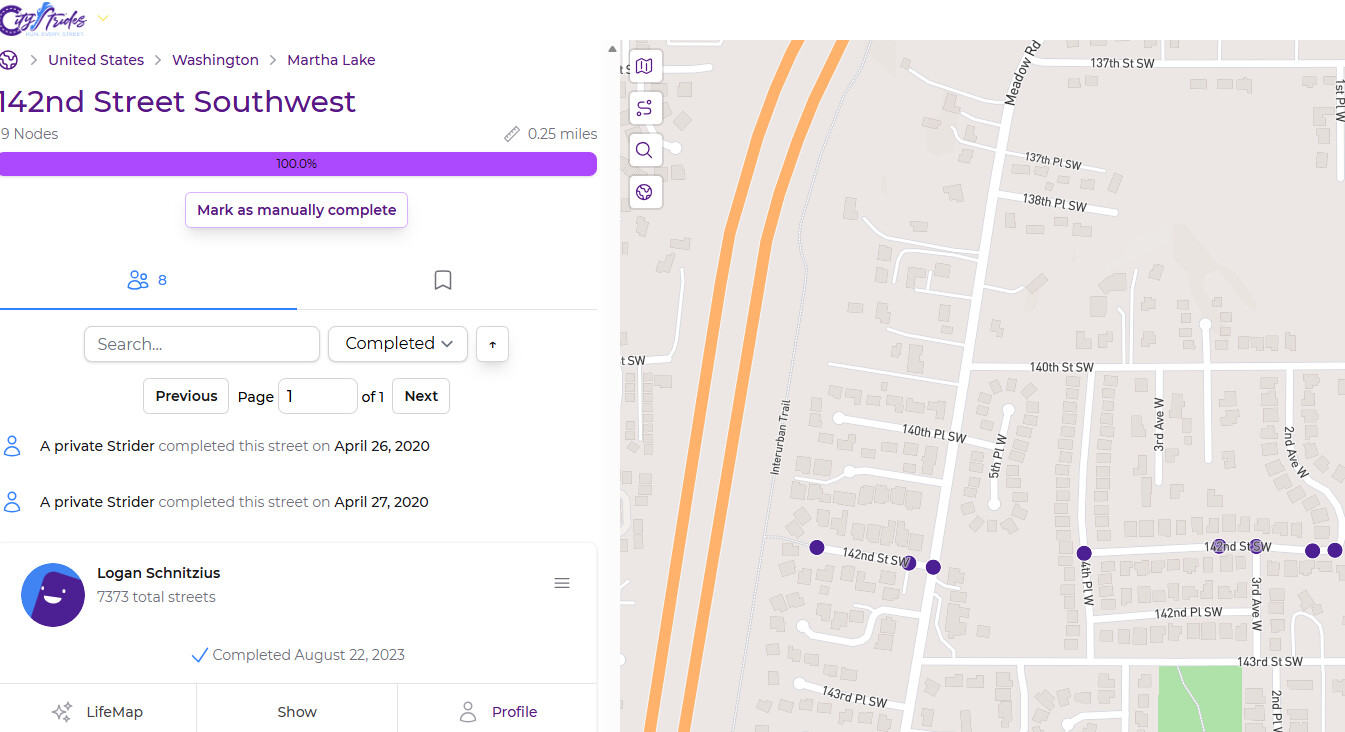Open the Washington breadcrumb link
Screen dimensions: 1345x732
pyautogui.click(x=215, y=60)
